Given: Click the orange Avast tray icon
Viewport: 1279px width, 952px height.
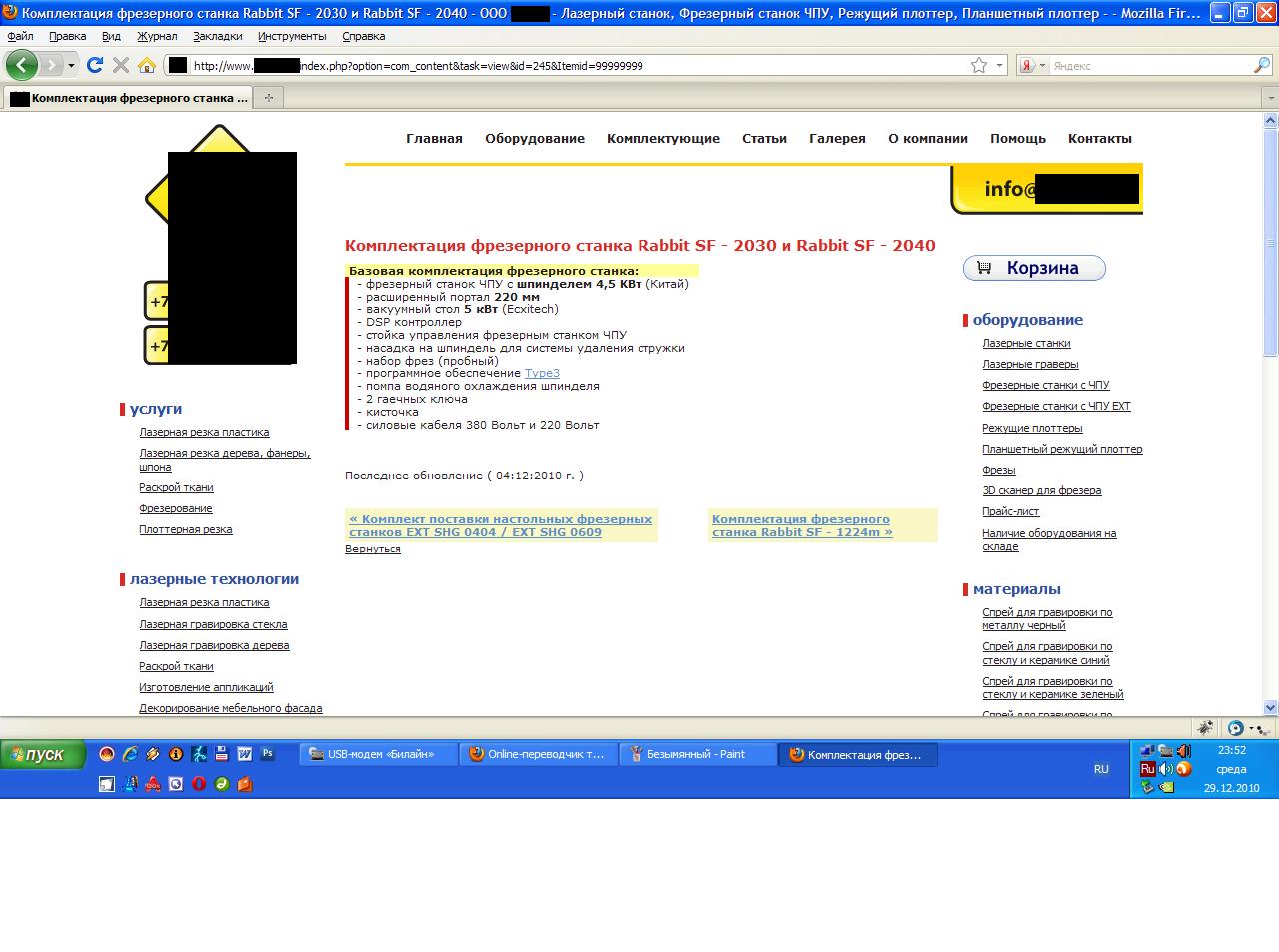Looking at the screenshot, I should 1184,769.
